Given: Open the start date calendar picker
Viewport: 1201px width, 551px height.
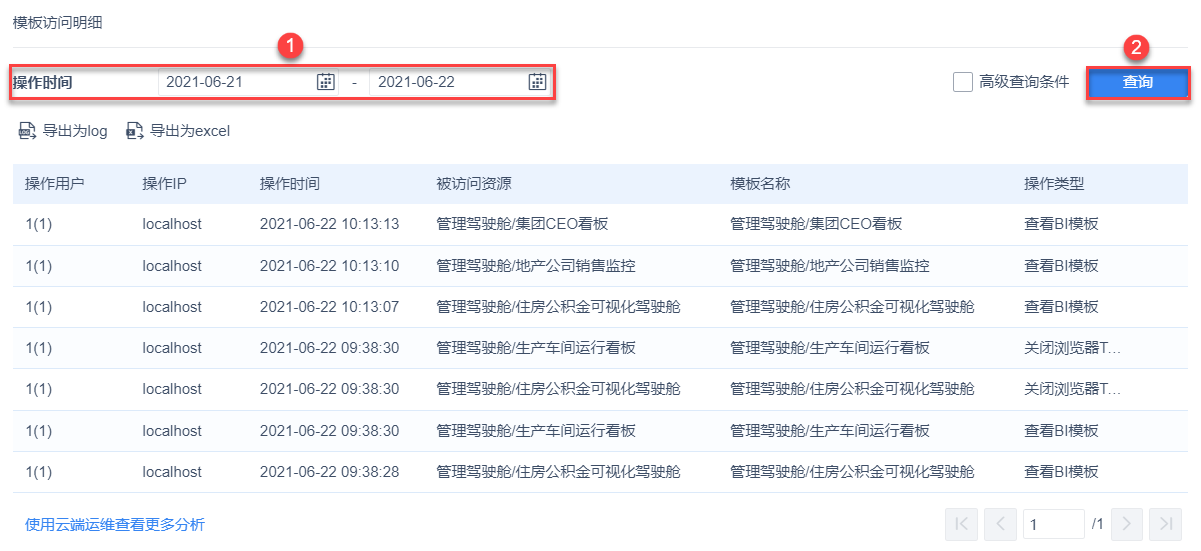Looking at the screenshot, I should pos(325,82).
